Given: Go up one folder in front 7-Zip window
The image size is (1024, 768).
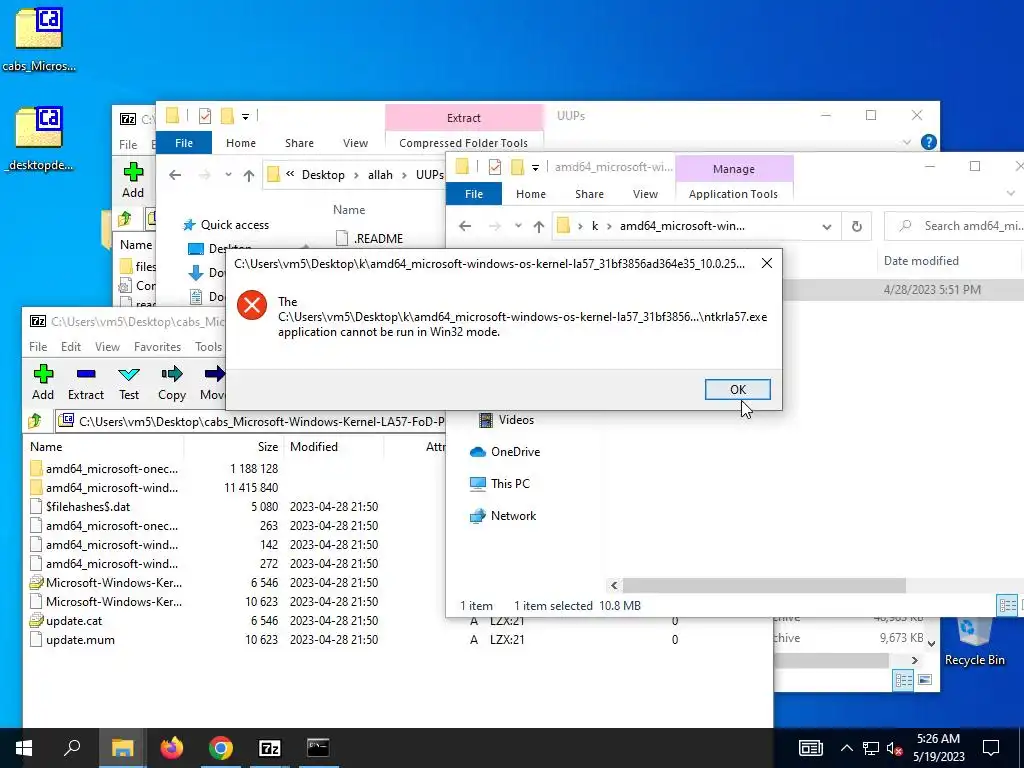Looking at the screenshot, I should 36,421.
